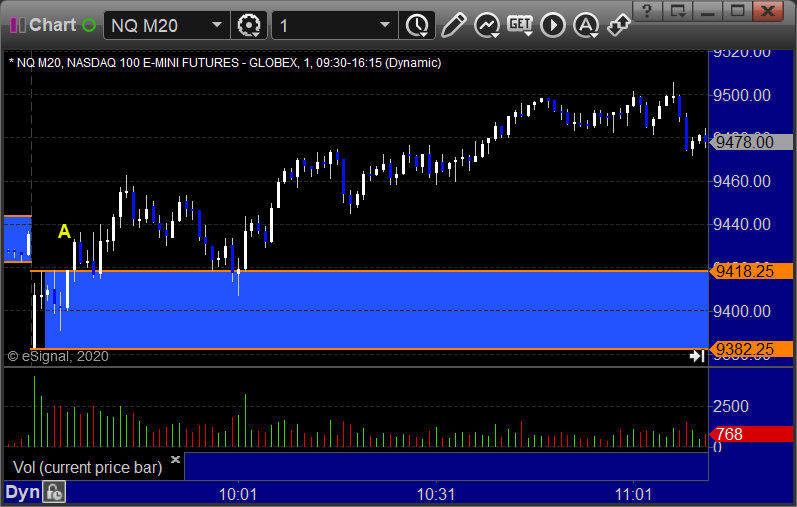
Task: Click the 9500.00 price axis label
Action: tap(742, 95)
